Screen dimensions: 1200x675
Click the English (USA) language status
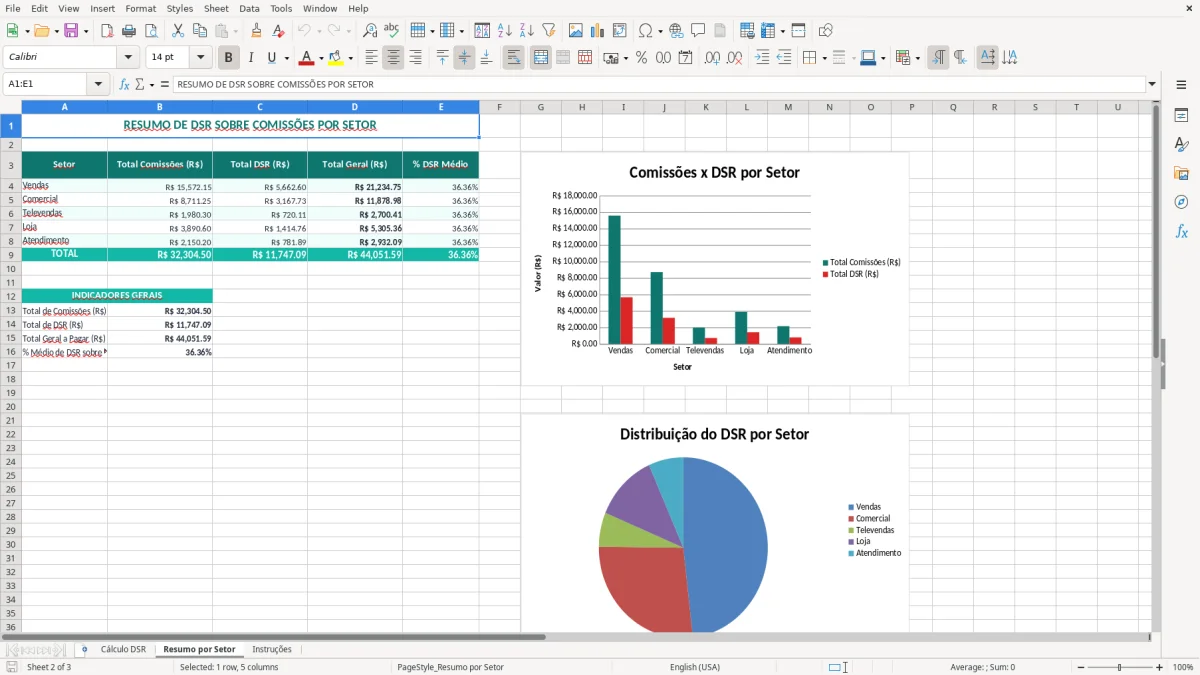tap(695, 667)
